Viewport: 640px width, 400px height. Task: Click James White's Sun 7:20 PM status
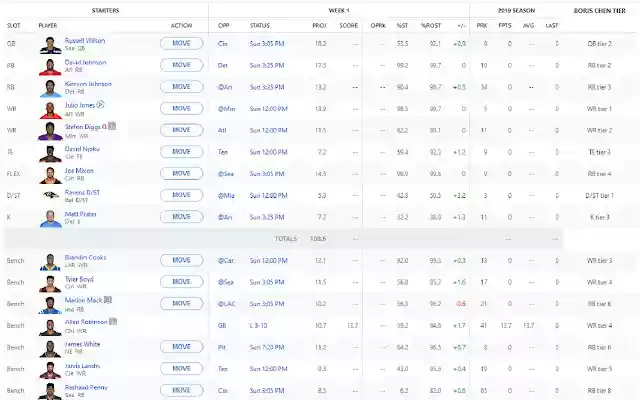[267, 347]
